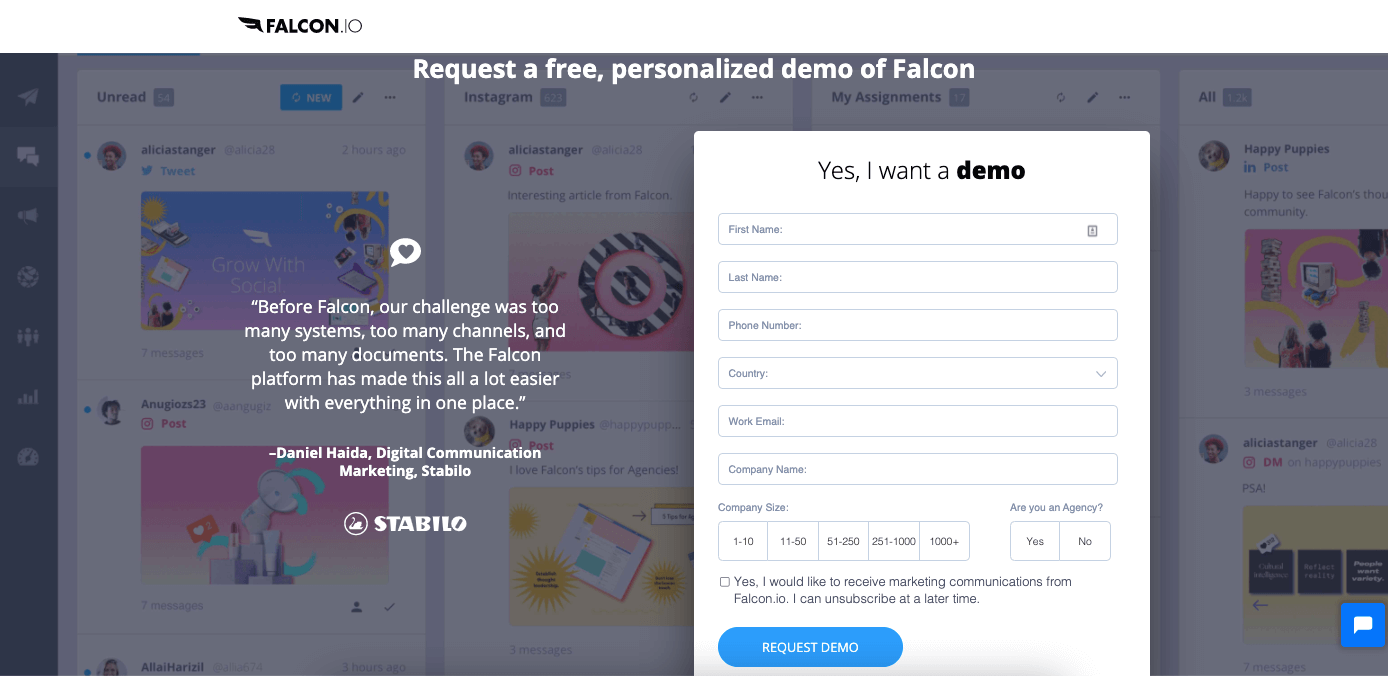
Task: Open the bar chart analytics icon
Action: pos(28,397)
